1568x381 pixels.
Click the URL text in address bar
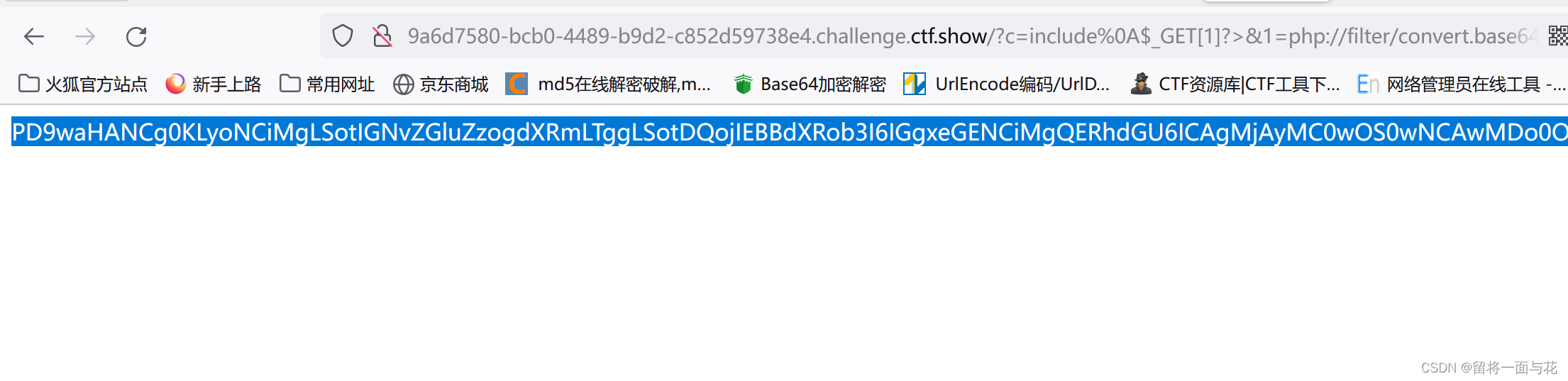[972, 36]
